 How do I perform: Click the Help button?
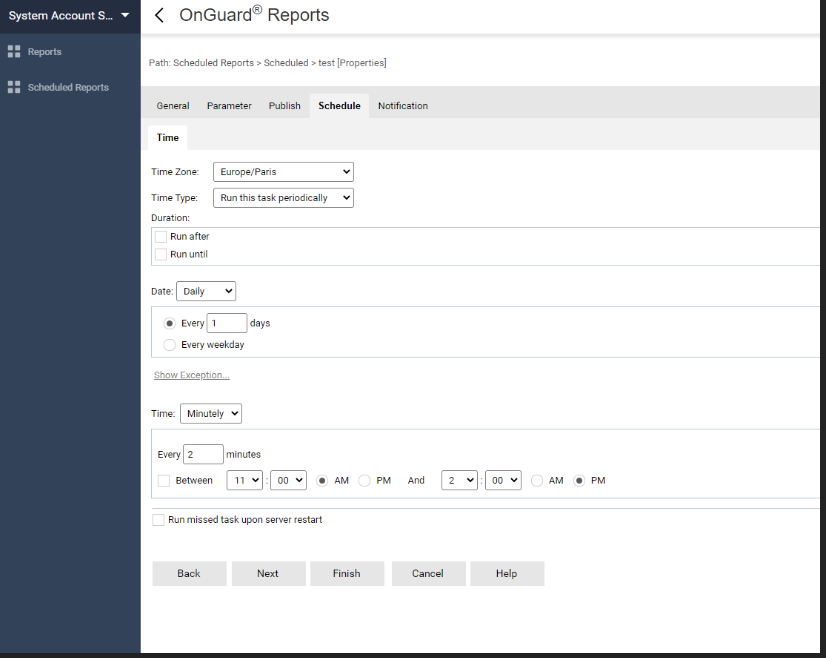point(507,573)
